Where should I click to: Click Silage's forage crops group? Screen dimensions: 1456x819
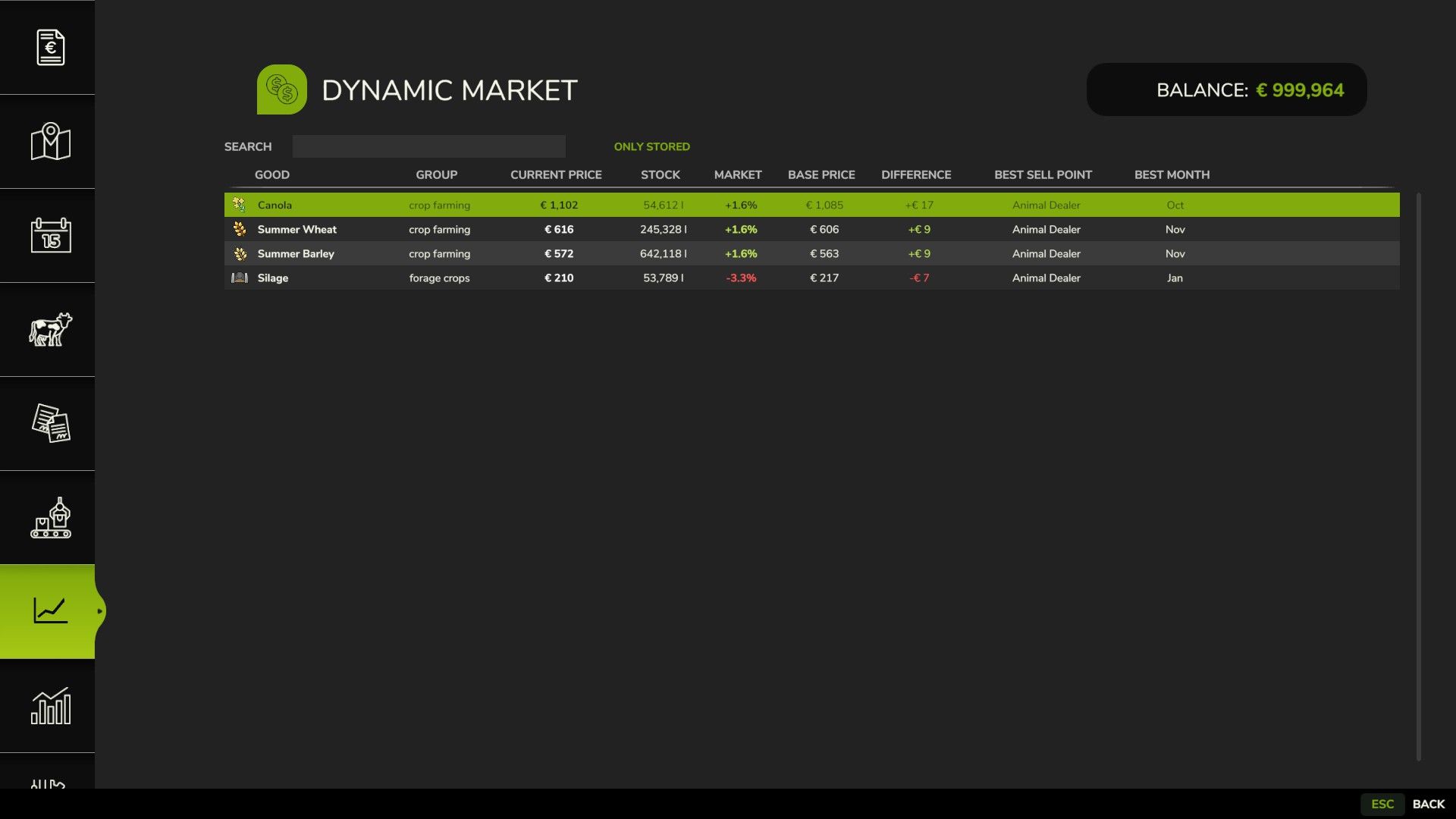439,278
